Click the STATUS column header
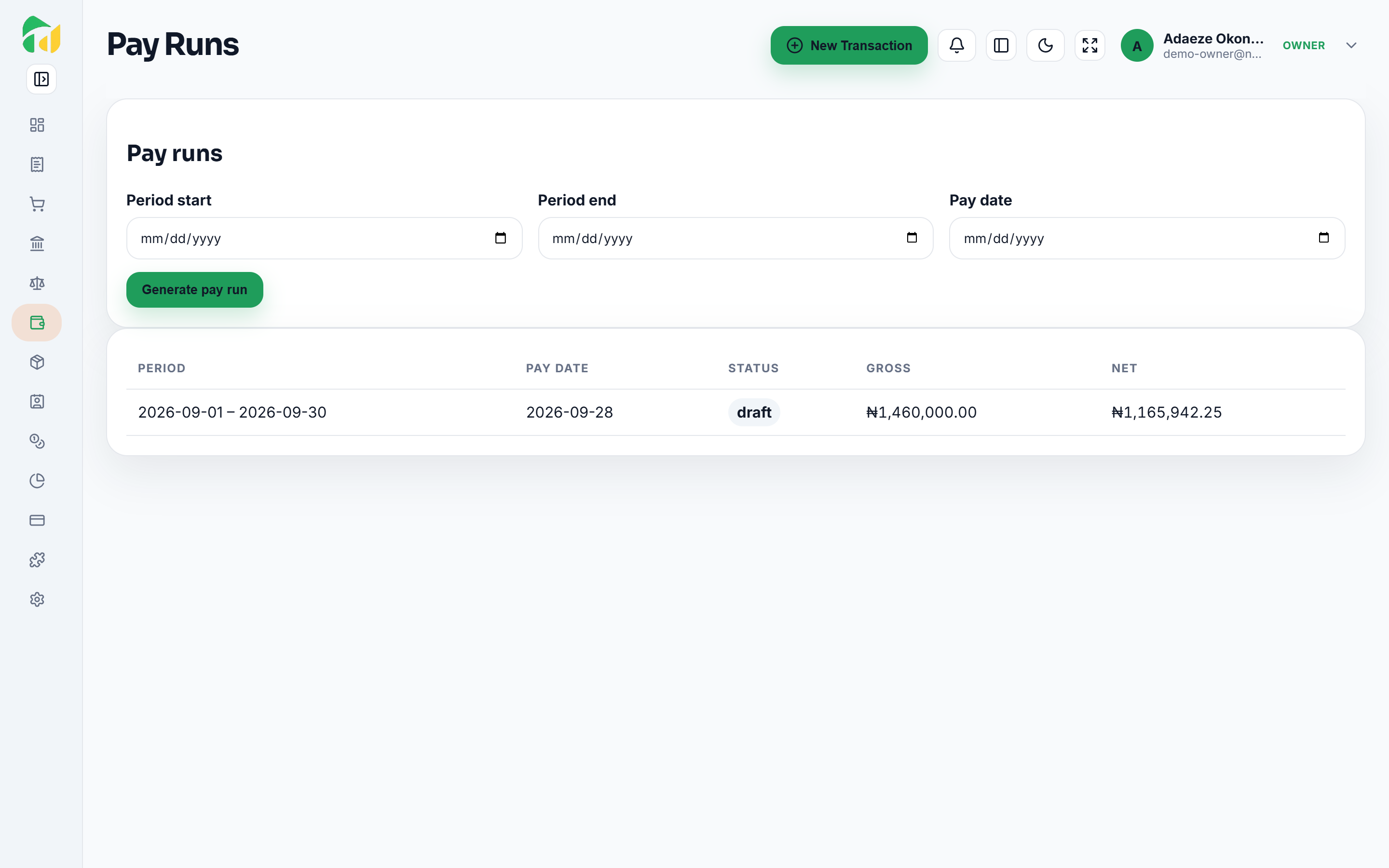The width and height of the screenshot is (1389, 868). [x=753, y=368]
